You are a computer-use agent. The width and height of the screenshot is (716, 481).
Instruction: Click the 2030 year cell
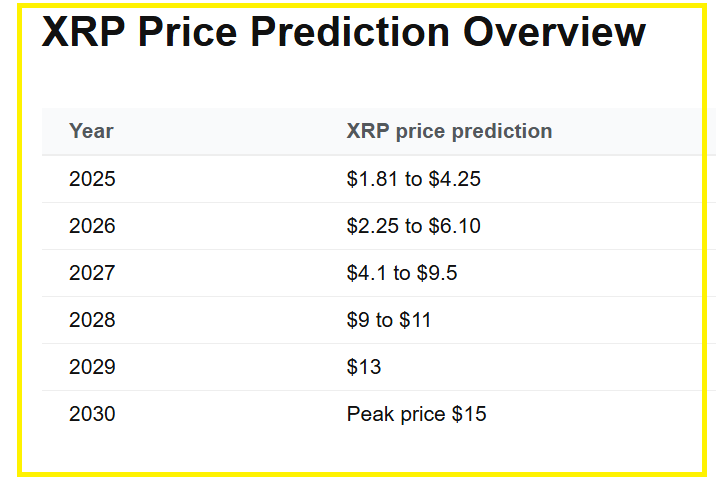tap(92, 414)
